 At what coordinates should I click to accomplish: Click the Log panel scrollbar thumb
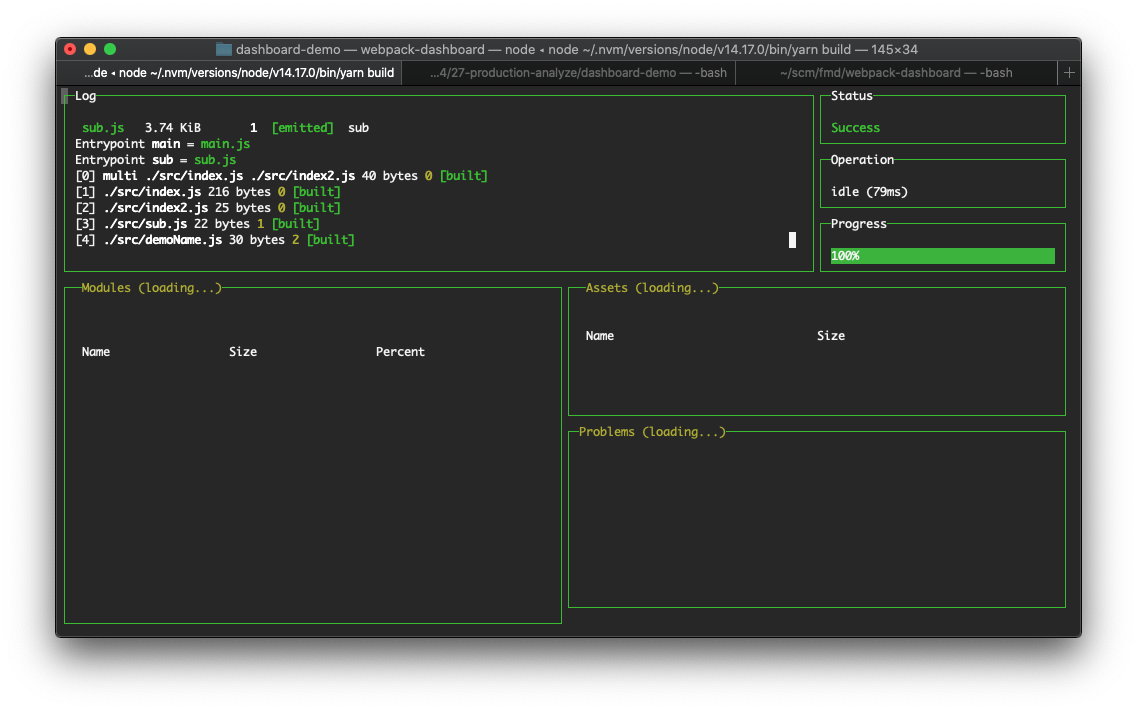792,240
